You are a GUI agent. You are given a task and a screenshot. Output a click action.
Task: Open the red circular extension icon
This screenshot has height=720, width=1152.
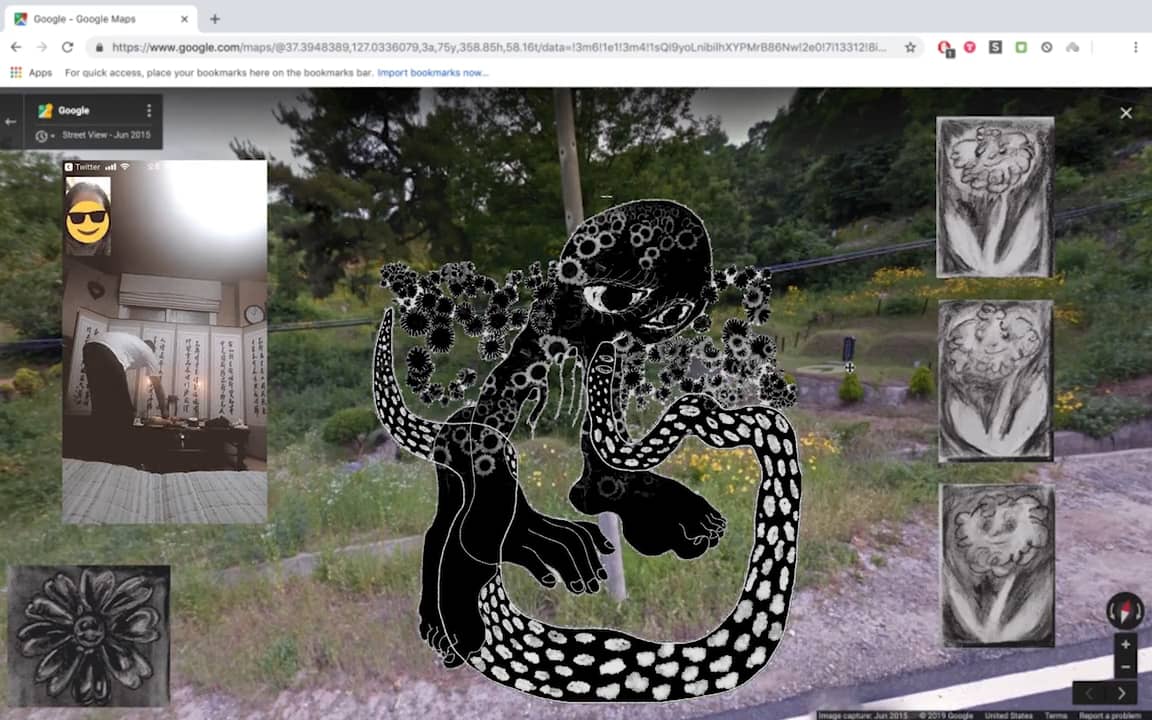coord(970,47)
